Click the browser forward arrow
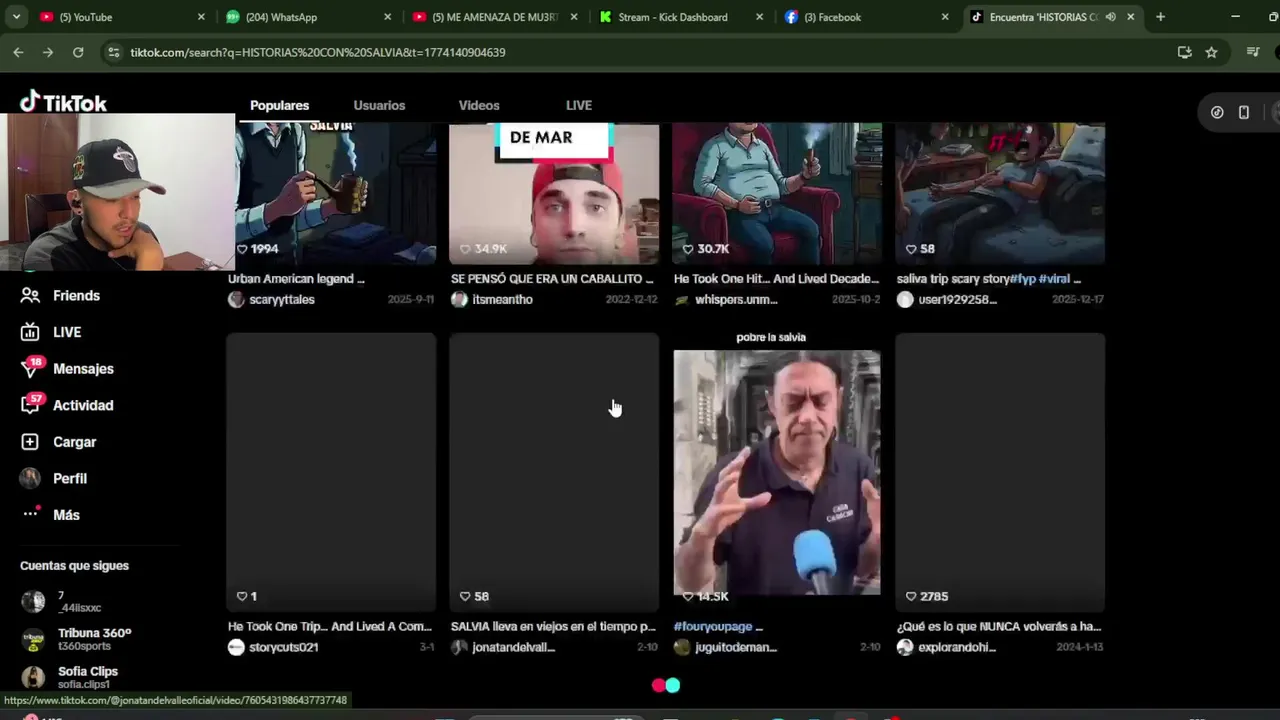The height and width of the screenshot is (720, 1280). click(x=48, y=52)
